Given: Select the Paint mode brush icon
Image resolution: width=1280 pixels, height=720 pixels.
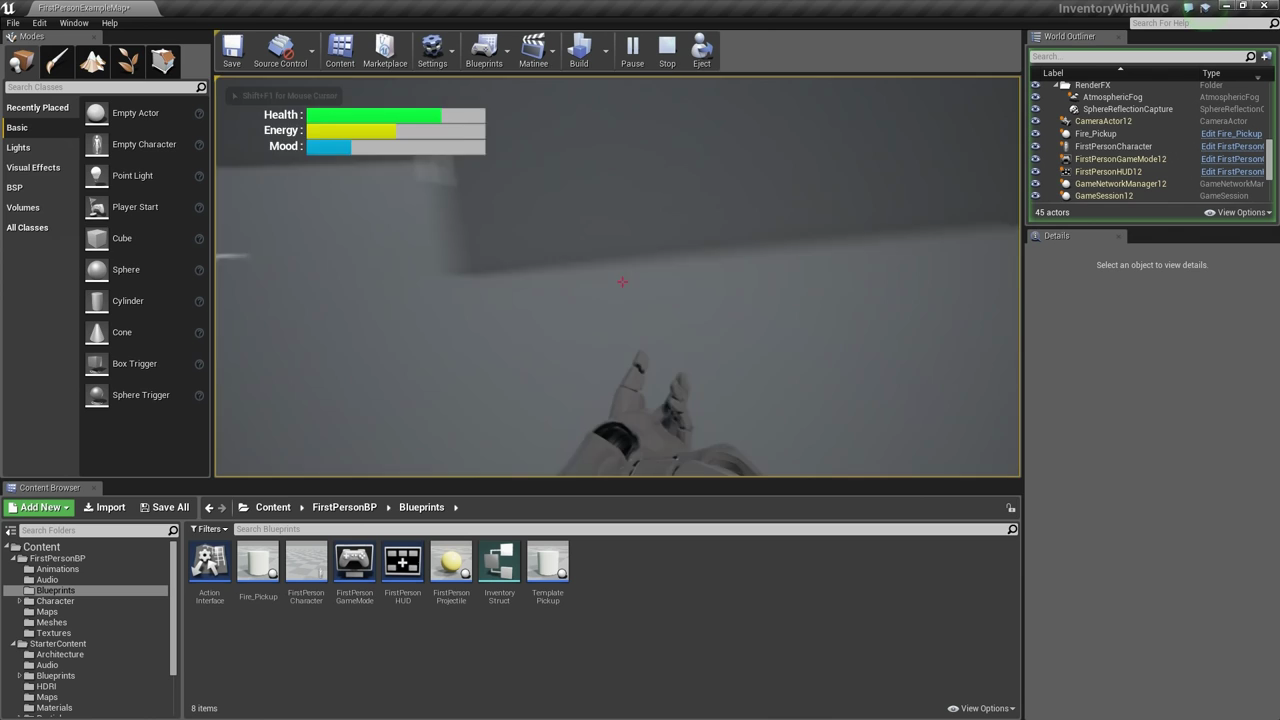Looking at the screenshot, I should coord(57,62).
